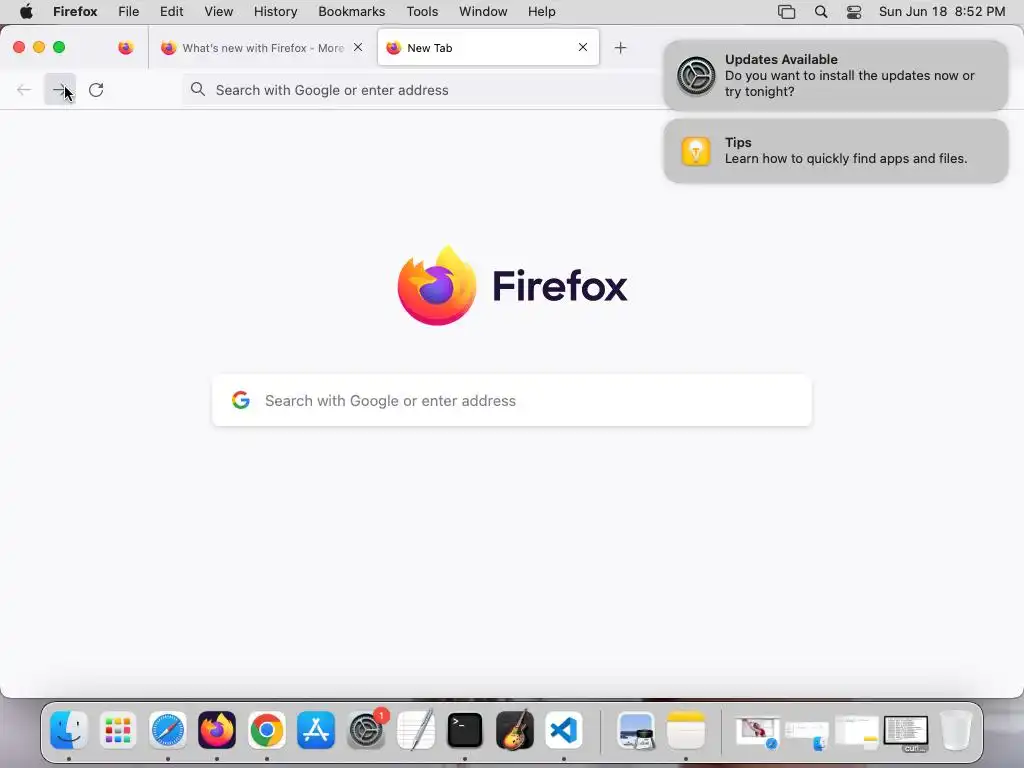Click the center Google search field

[511, 400]
